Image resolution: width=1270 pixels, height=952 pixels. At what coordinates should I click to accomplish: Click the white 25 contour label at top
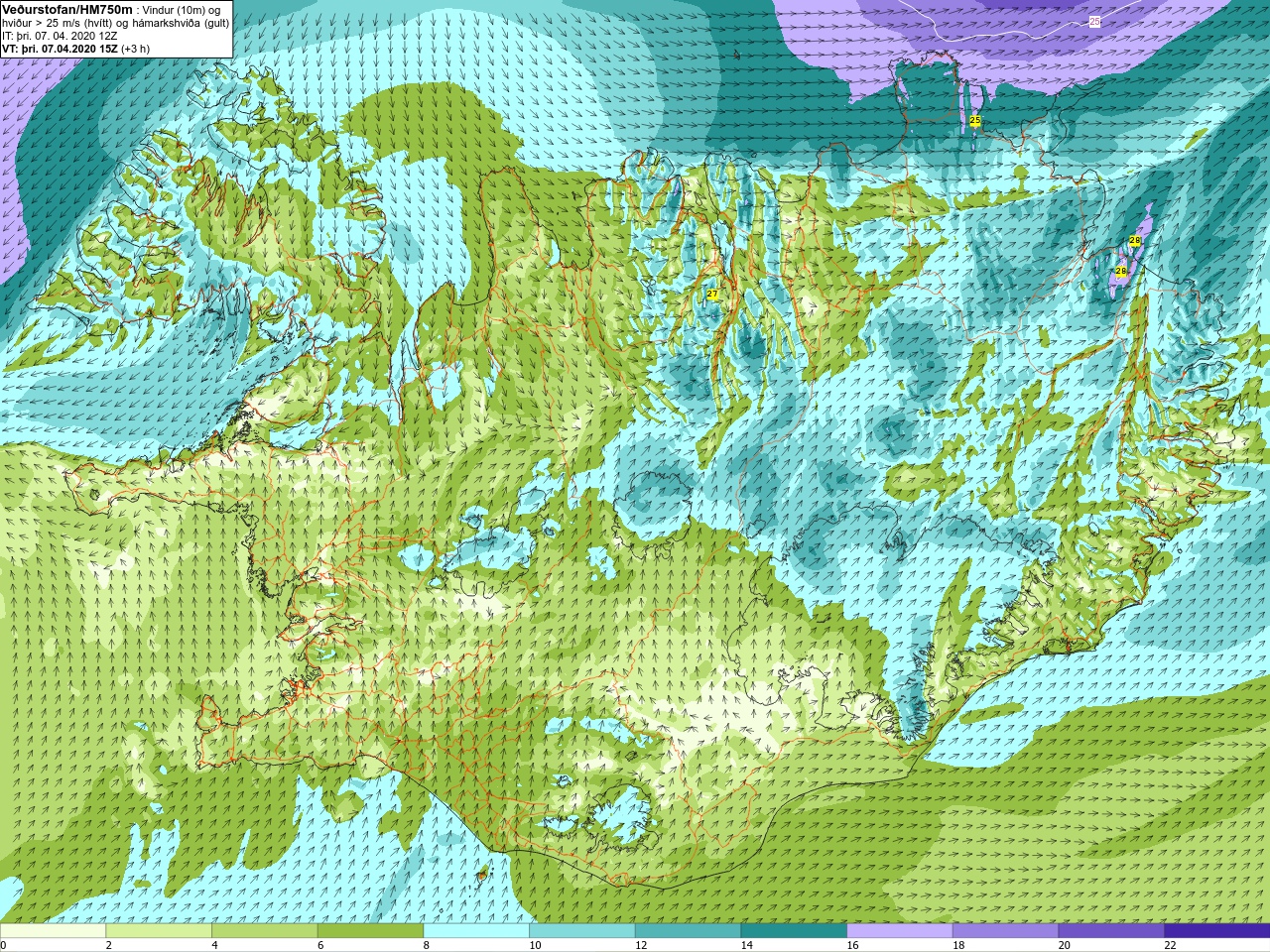[x=1094, y=21]
